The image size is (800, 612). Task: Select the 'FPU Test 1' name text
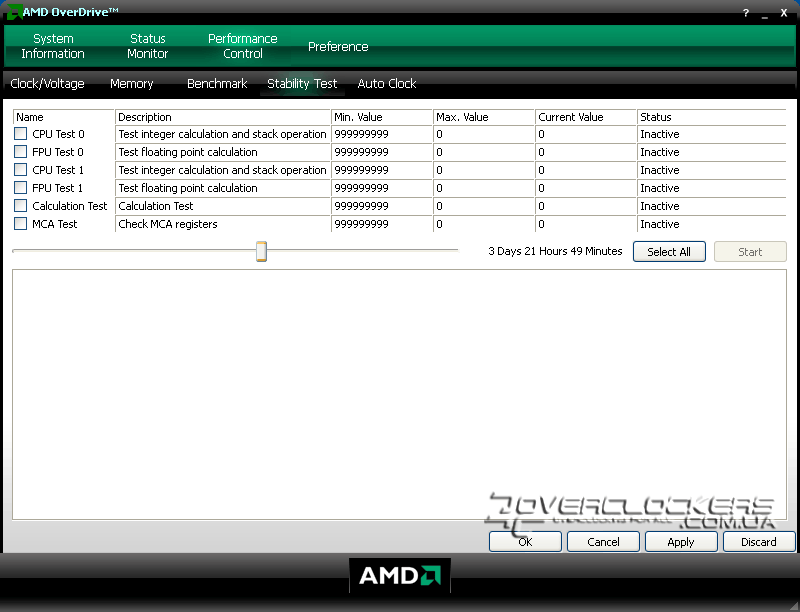tap(57, 188)
